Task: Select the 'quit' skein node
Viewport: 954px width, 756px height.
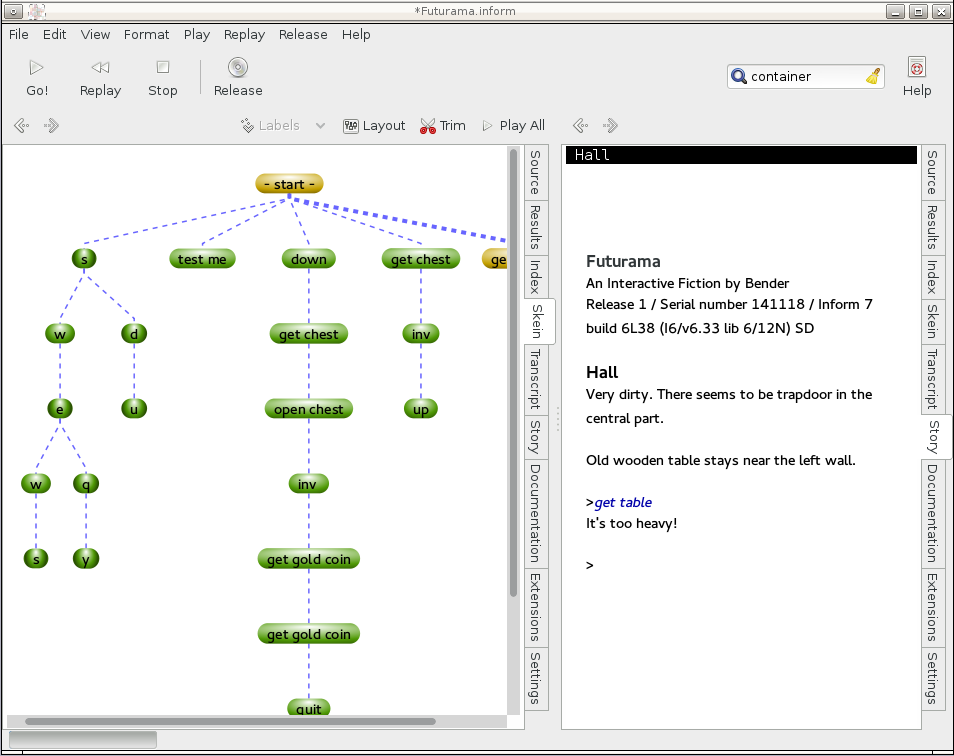Action: coord(308,708)
